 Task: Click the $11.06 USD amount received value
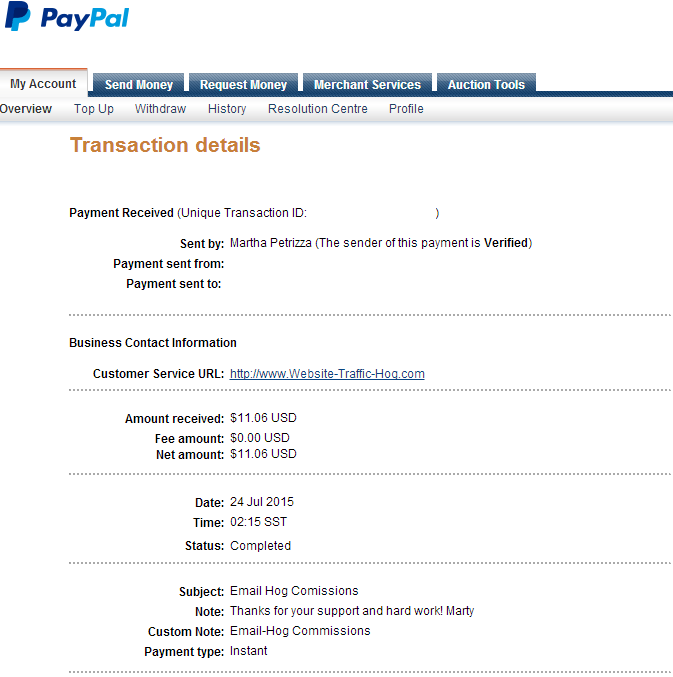263,418
